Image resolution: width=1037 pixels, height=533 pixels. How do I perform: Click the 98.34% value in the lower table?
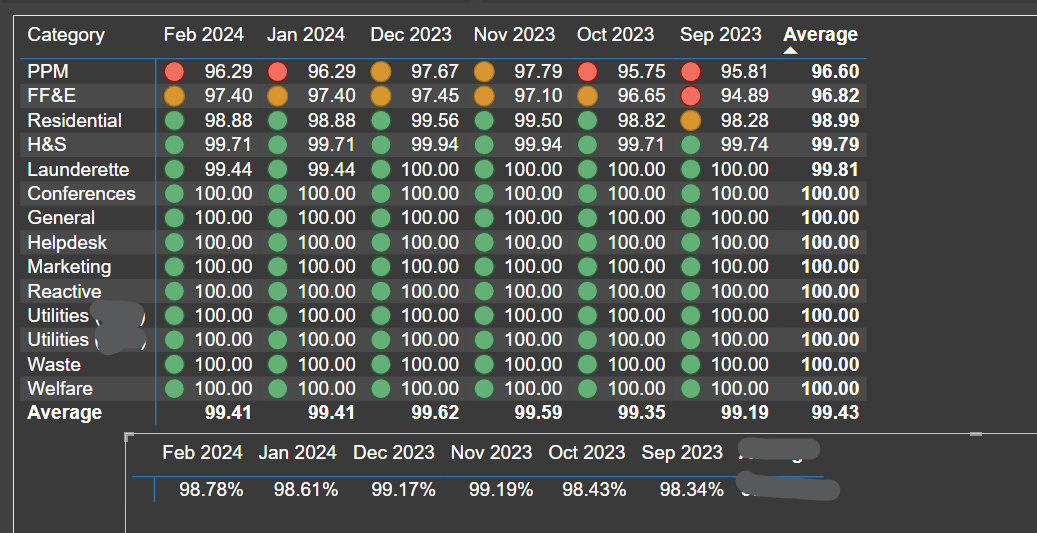[x=691, y=489]
